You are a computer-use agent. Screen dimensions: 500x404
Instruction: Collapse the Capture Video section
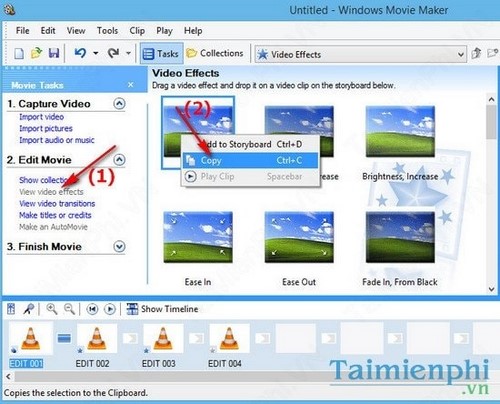[119, 104]
